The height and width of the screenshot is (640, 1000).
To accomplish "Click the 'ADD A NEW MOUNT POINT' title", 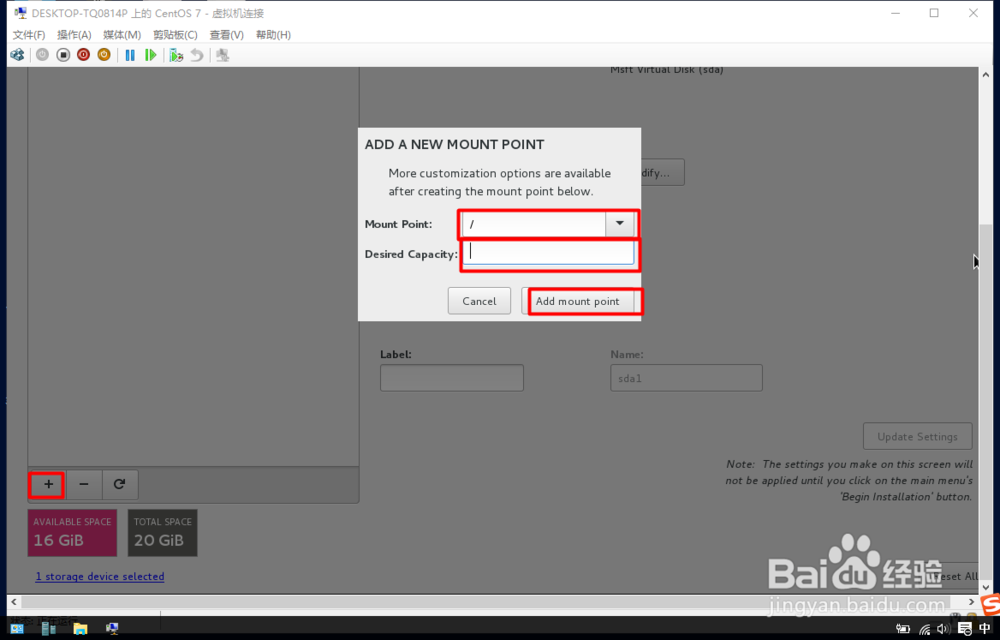I will (x=454, y=145).
